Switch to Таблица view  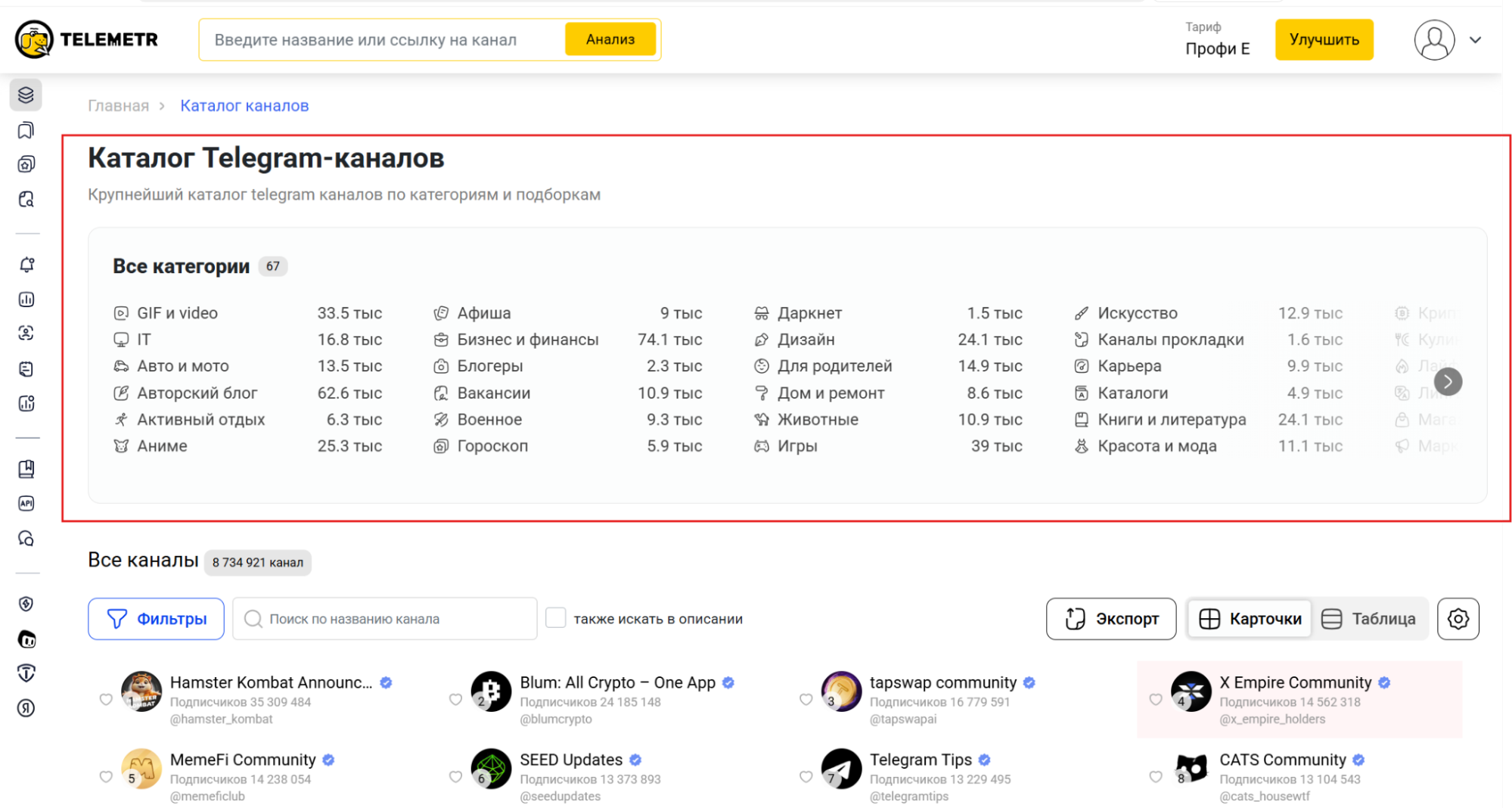click(1369, 619)
